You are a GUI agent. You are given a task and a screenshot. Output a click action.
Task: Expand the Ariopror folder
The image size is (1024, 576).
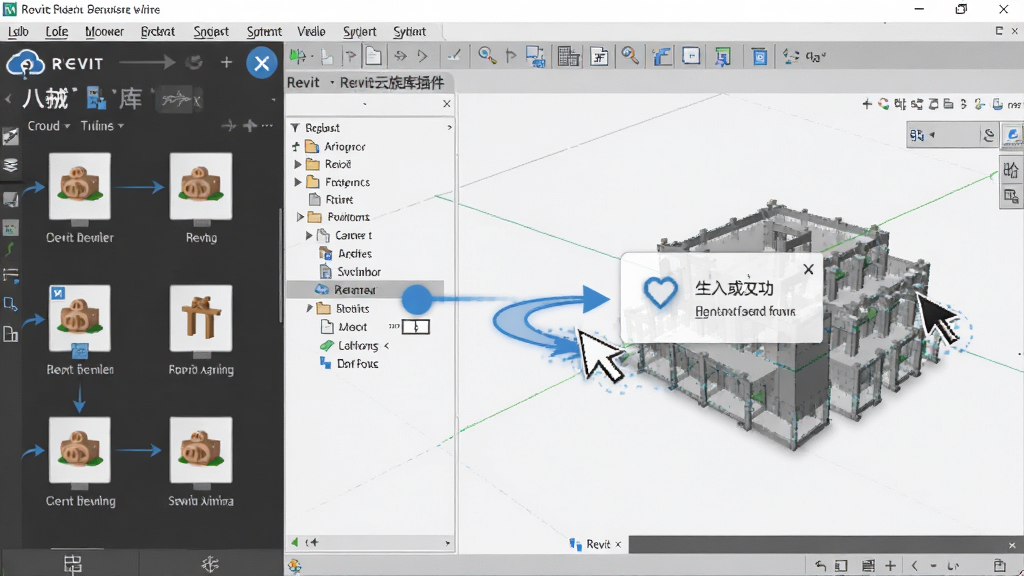pyautogui.click(x=296, y=146)
